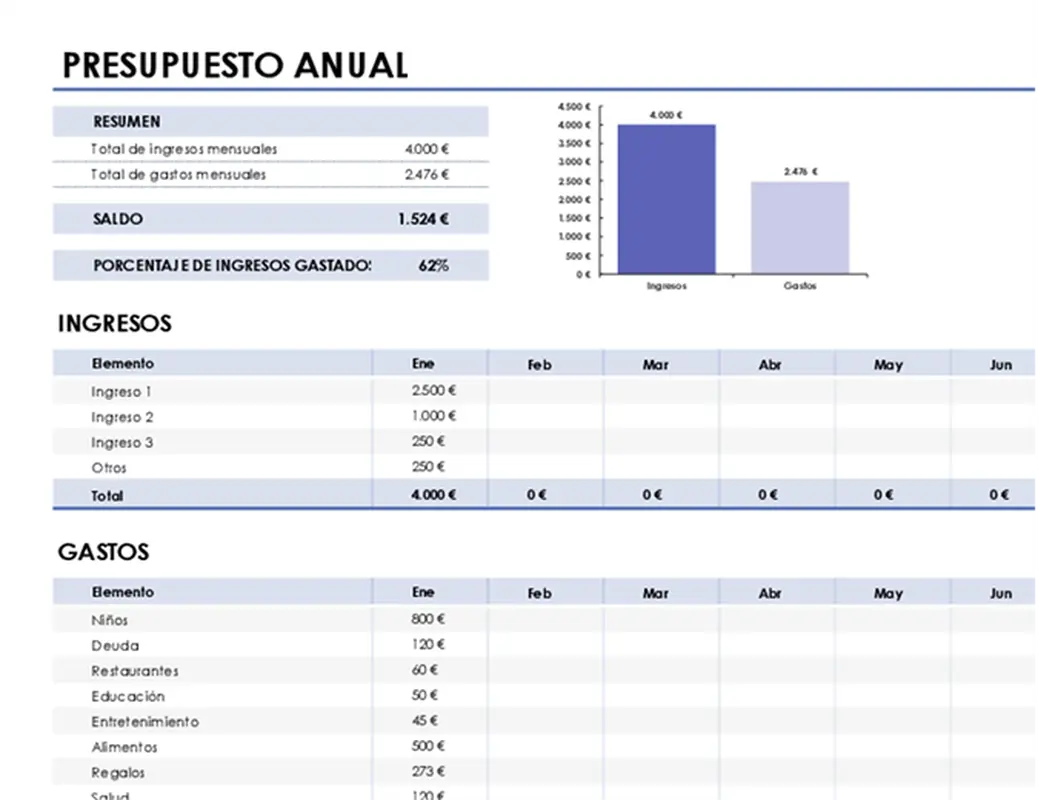Select the Total de gastos mensuales value
The height and width of the screenshot is (800, 1038).
427,174
